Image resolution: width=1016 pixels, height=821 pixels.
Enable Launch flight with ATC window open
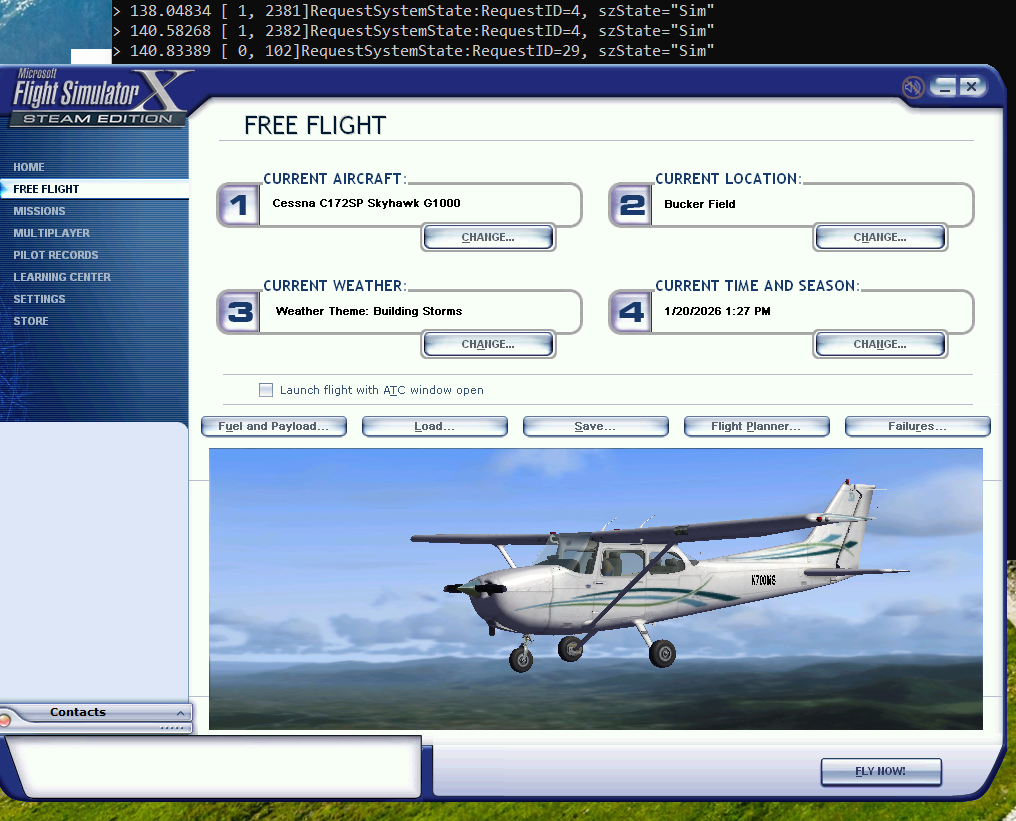pyautogui.click(x=266, y=390)
